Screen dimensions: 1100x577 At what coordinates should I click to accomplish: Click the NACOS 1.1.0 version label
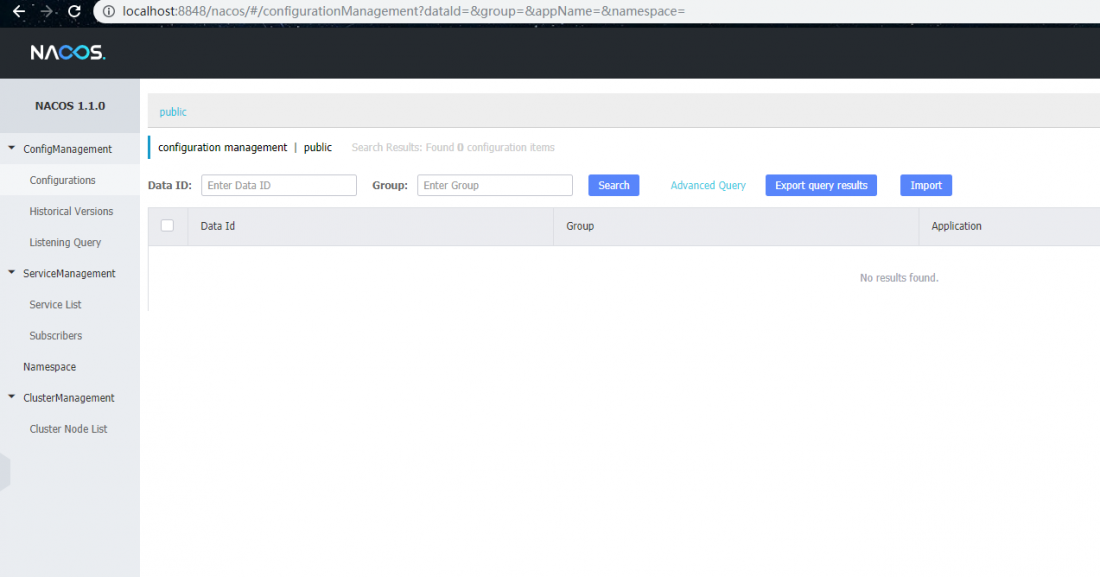(70, 106)
